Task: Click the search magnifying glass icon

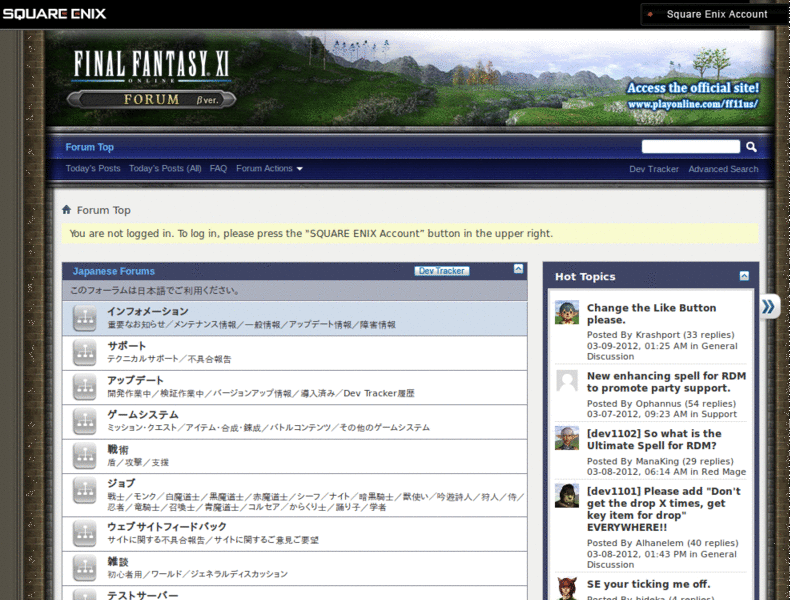Action: click(x=751, y=146)
